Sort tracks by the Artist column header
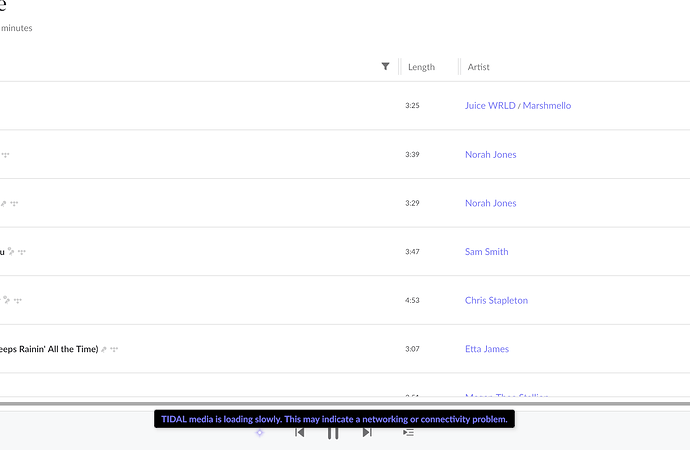Viewport: 690px width, 450px height. (478, 67)
